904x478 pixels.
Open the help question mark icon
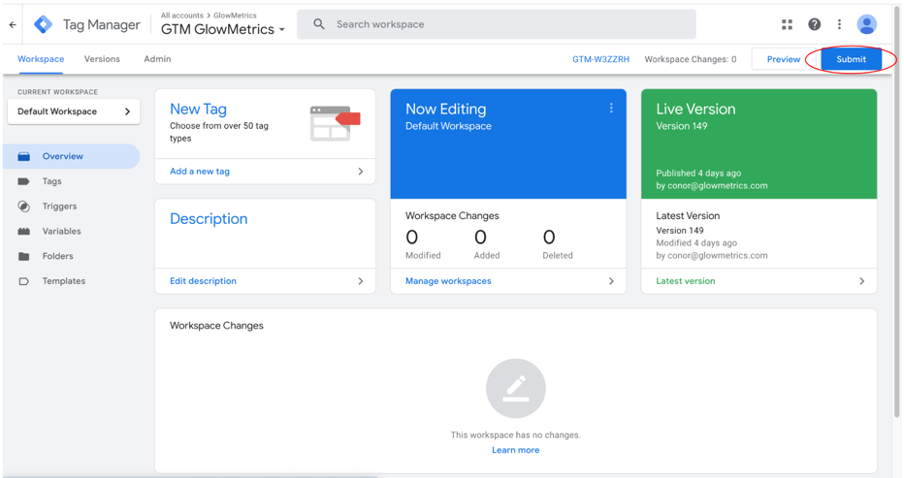tap(814, 24)
